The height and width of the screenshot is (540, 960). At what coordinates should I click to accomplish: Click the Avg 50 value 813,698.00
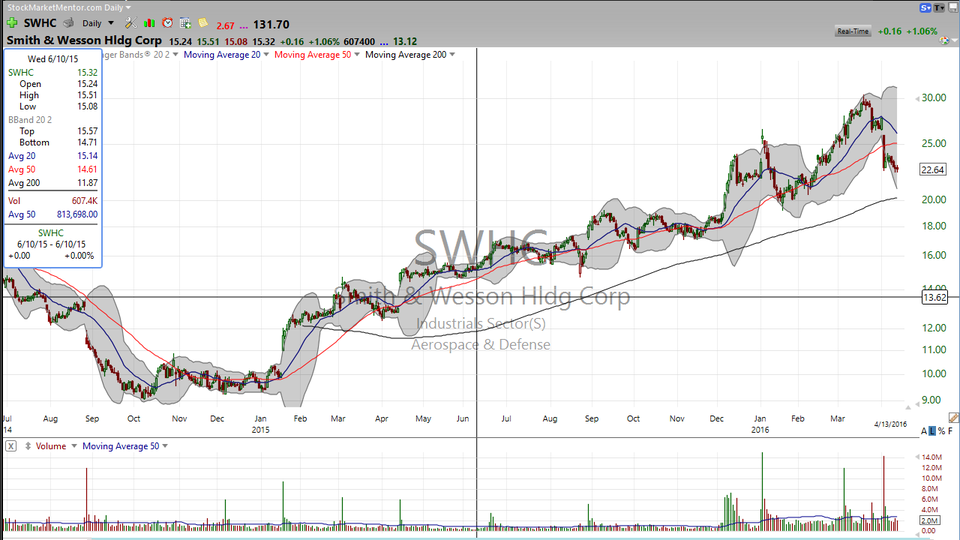(77, 215)
